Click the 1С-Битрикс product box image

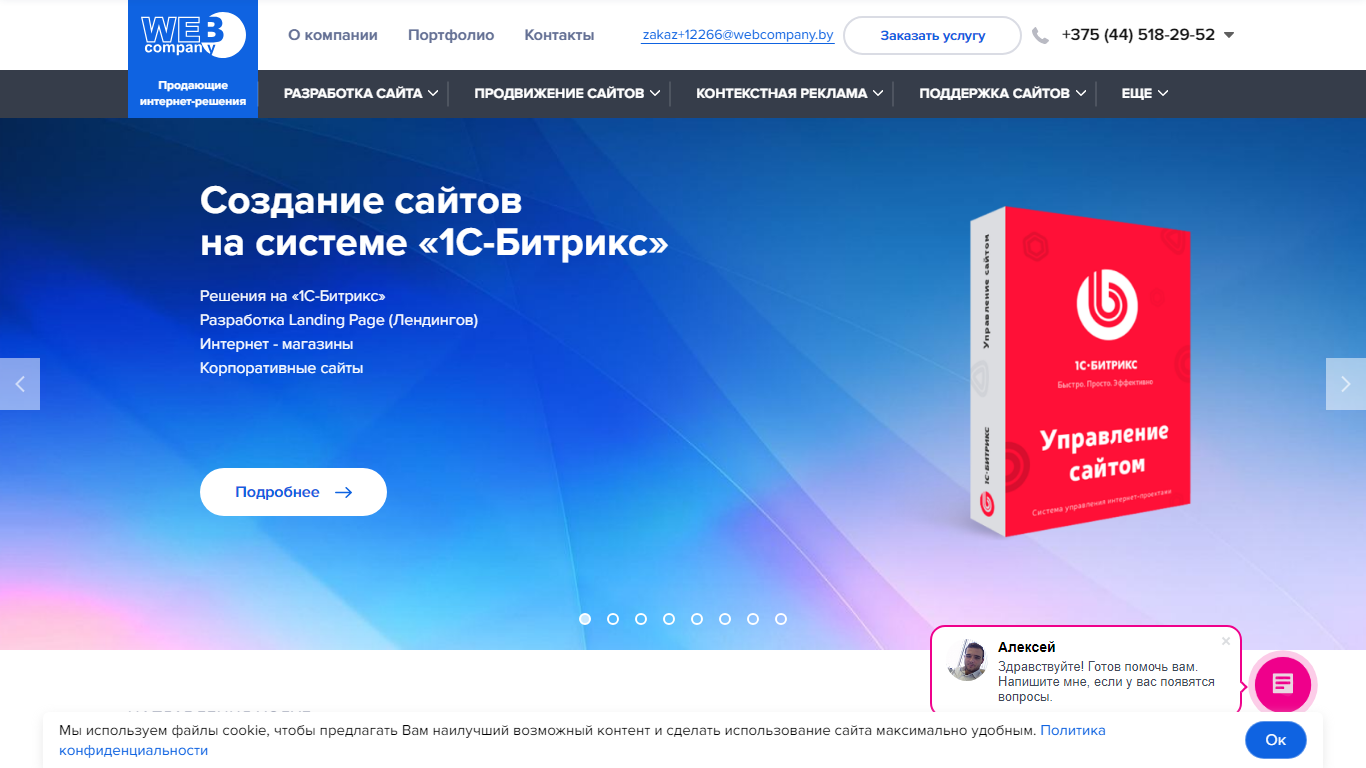[1081, 371]
